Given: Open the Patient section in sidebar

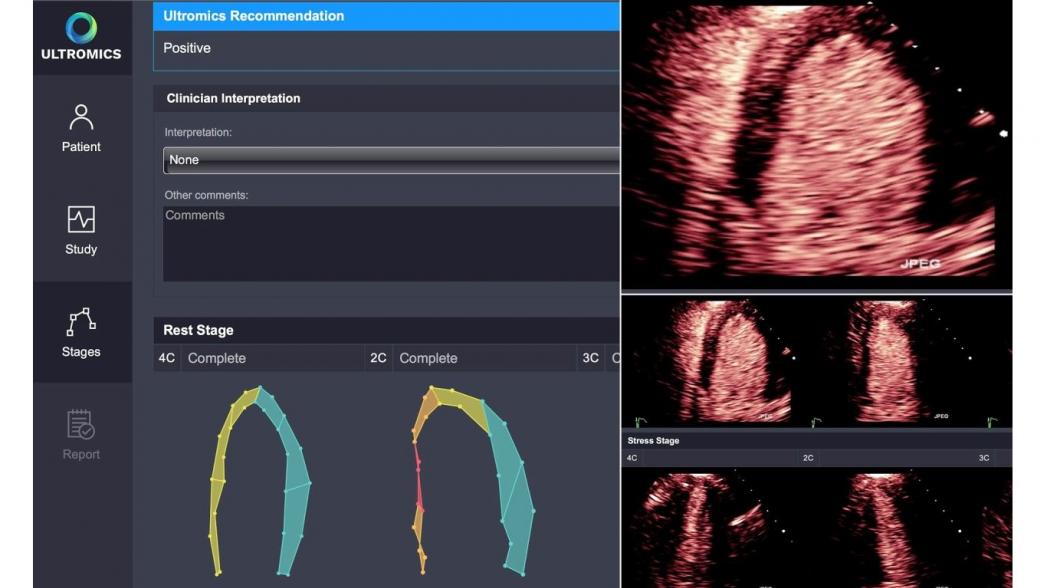Looking at the screenshot, I should tap(81, 128).
